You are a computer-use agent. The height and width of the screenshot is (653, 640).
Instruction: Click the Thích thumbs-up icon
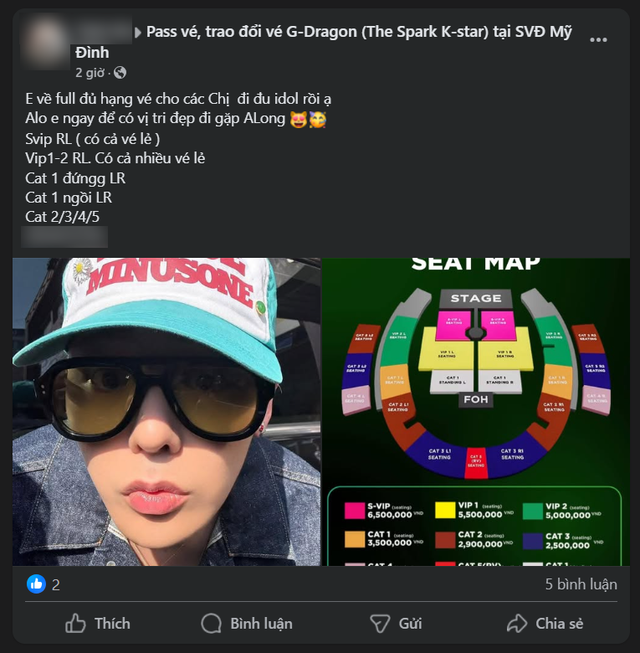point(75,623)
